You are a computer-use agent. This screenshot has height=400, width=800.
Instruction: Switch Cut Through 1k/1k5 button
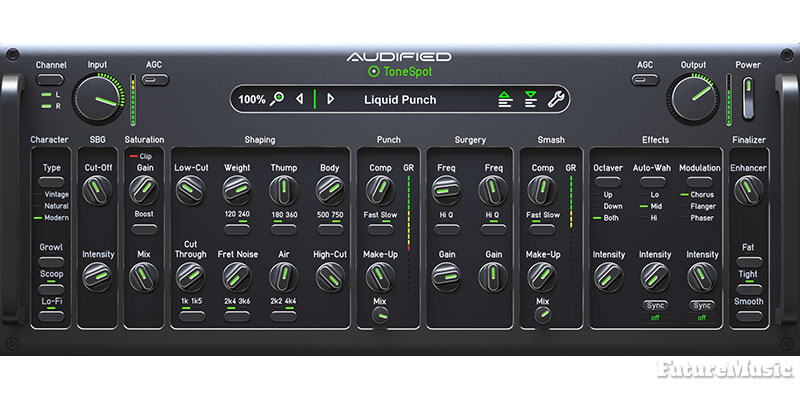point(191,316)
